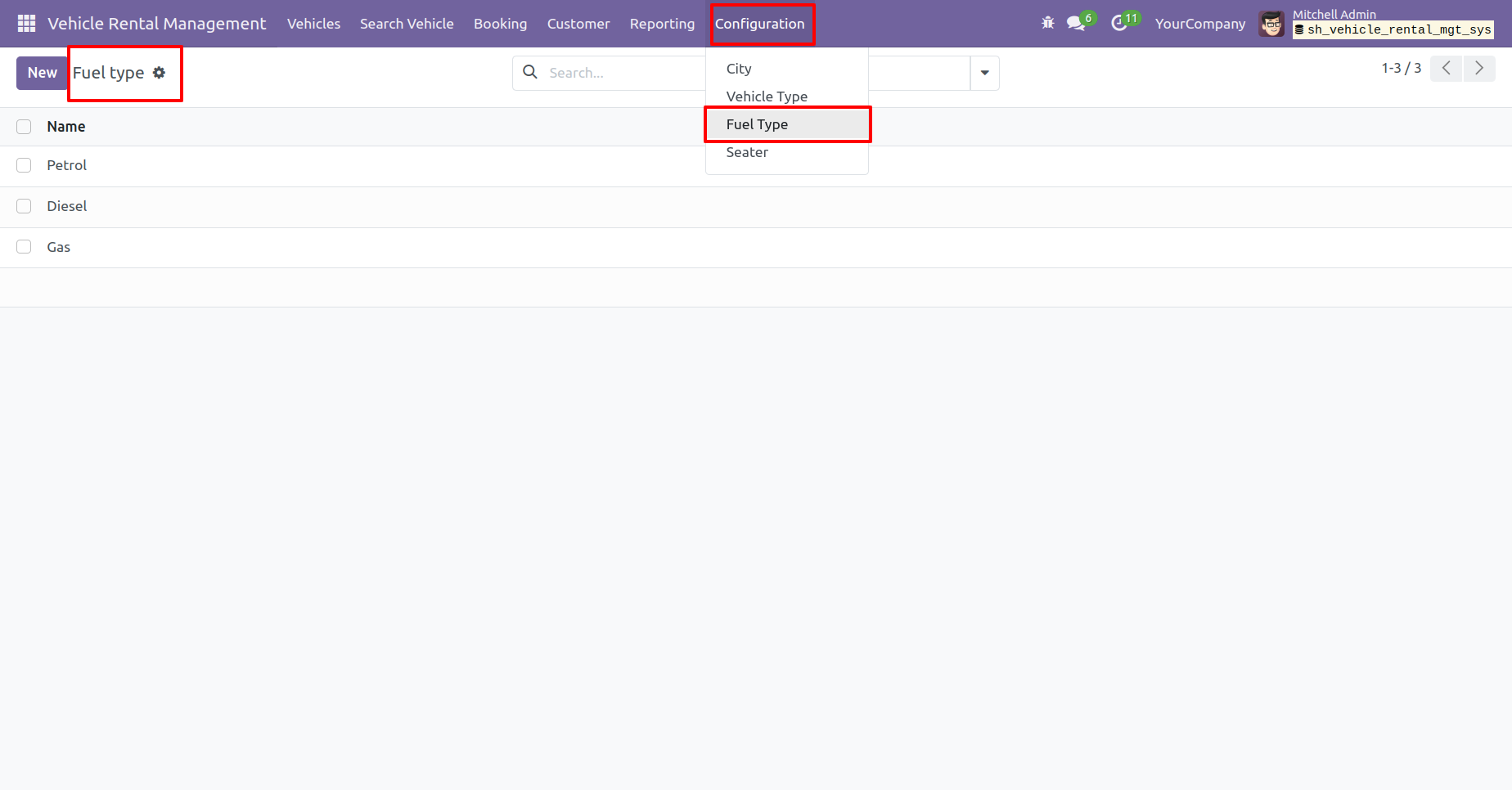Go to previous page of records
The image size is (1512, 790).
coord(1447,69)
